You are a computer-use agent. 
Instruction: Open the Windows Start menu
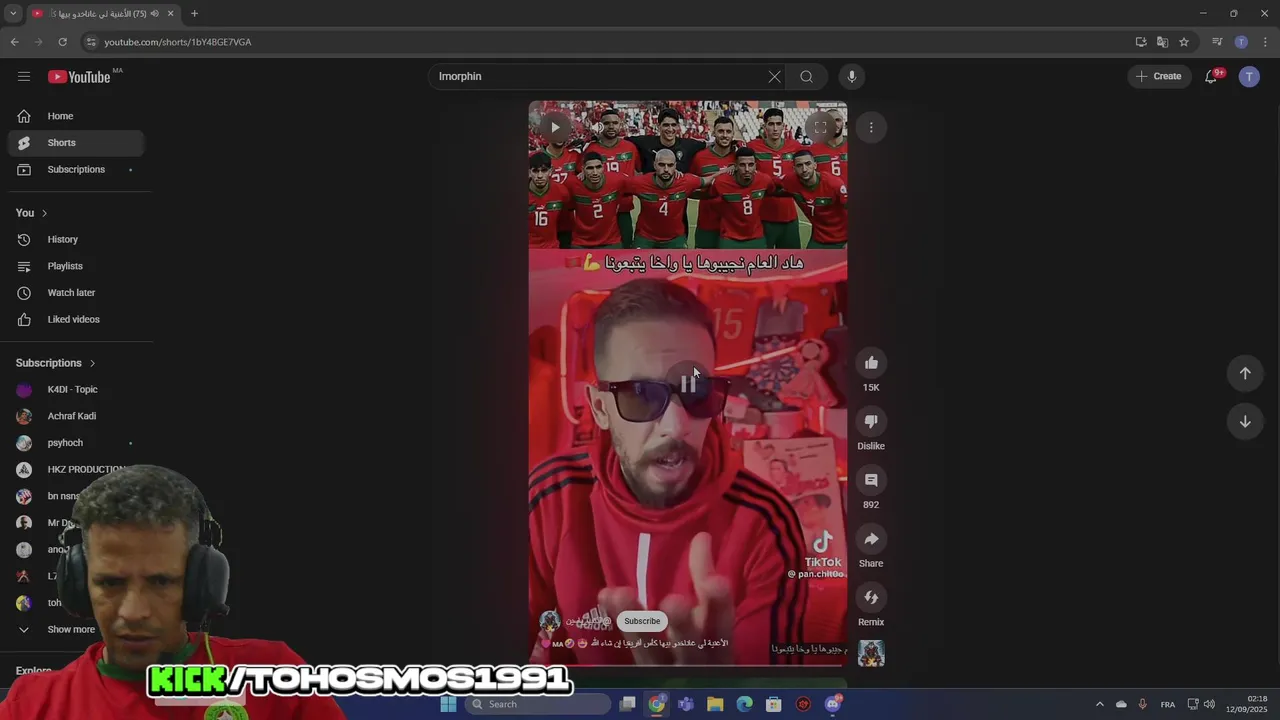pyautogui.click(x=448, y=704)
